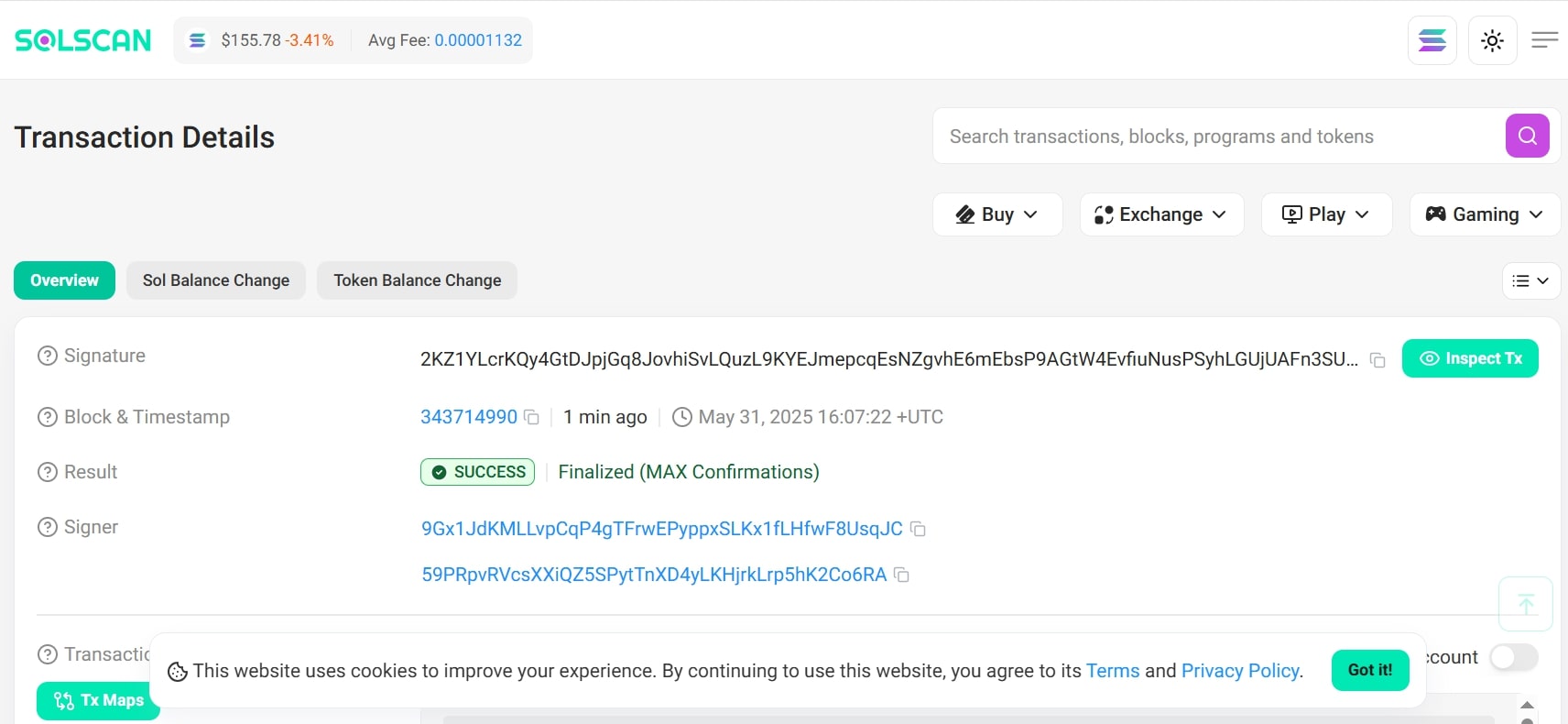Screen dimensions: 1568x724
Task: Click help icon next to Signature
Action: [48, 356]
